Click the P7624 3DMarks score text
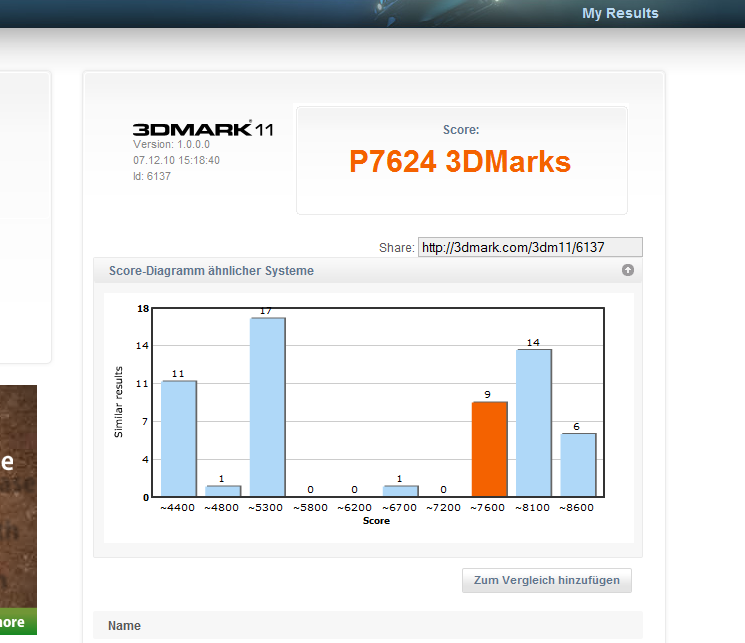This screenshot has width=745, height=643. tap(460, 162)
